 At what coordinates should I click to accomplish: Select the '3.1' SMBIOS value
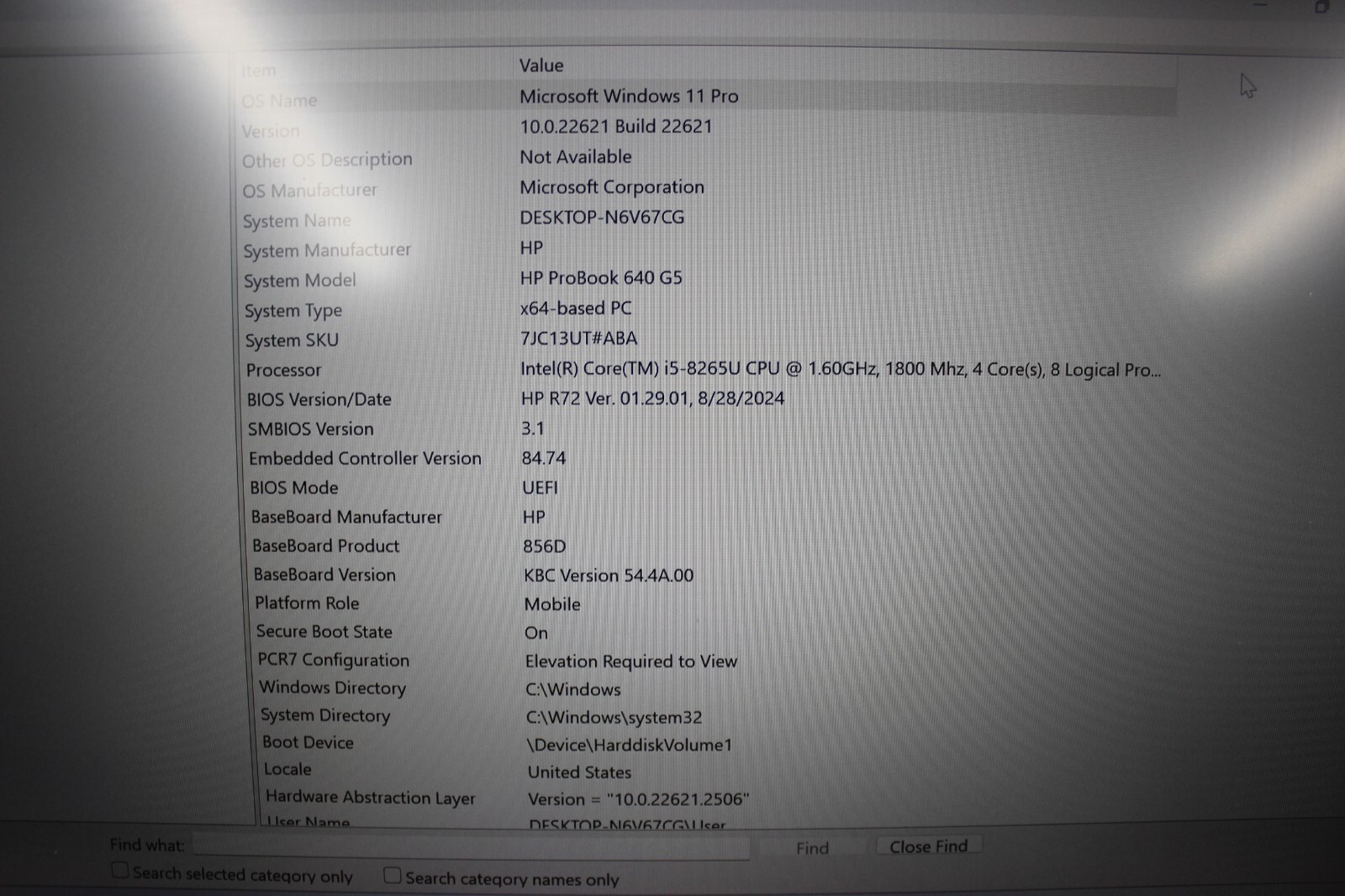point(533,429)
